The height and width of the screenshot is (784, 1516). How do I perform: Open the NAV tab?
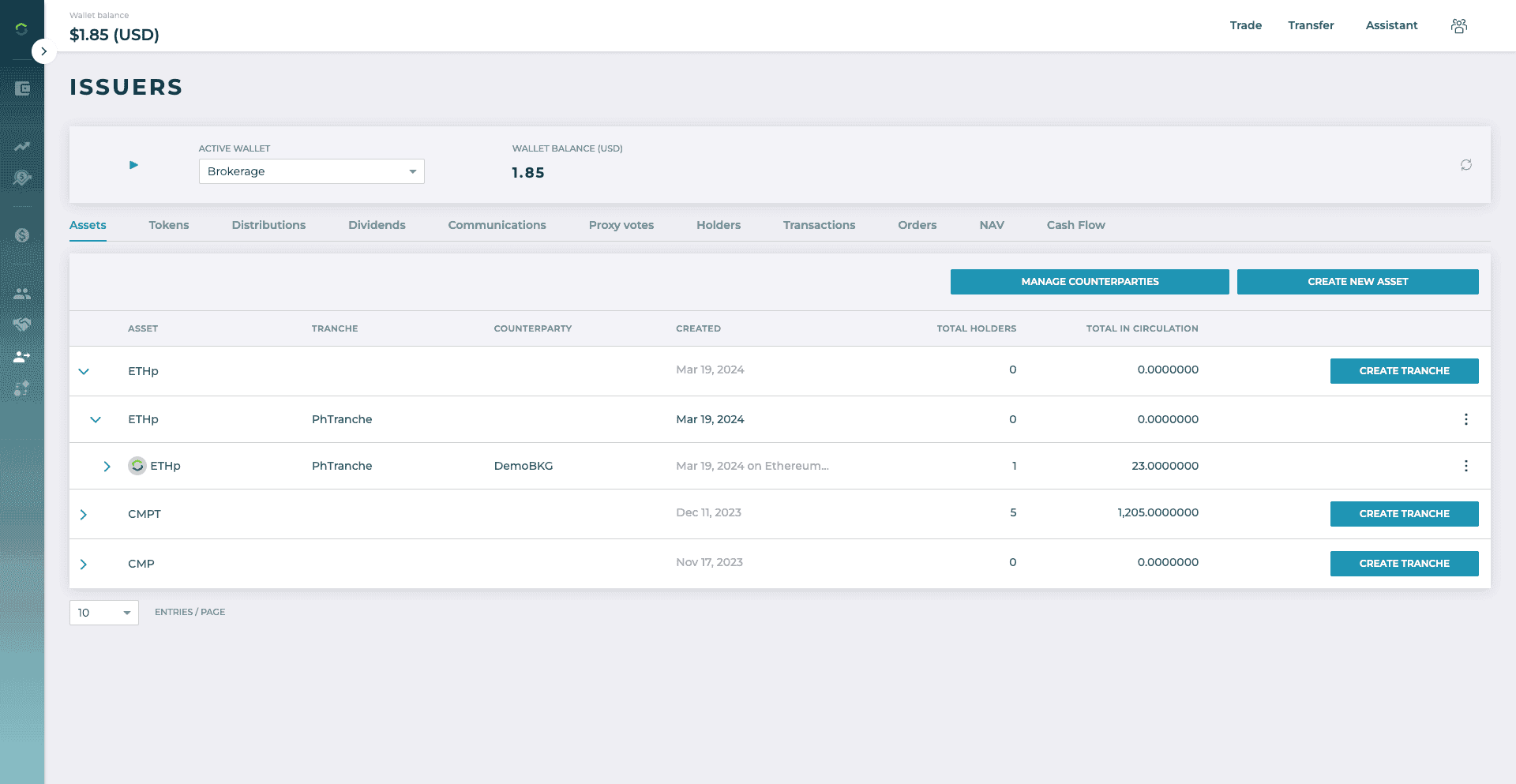[992, 225]
